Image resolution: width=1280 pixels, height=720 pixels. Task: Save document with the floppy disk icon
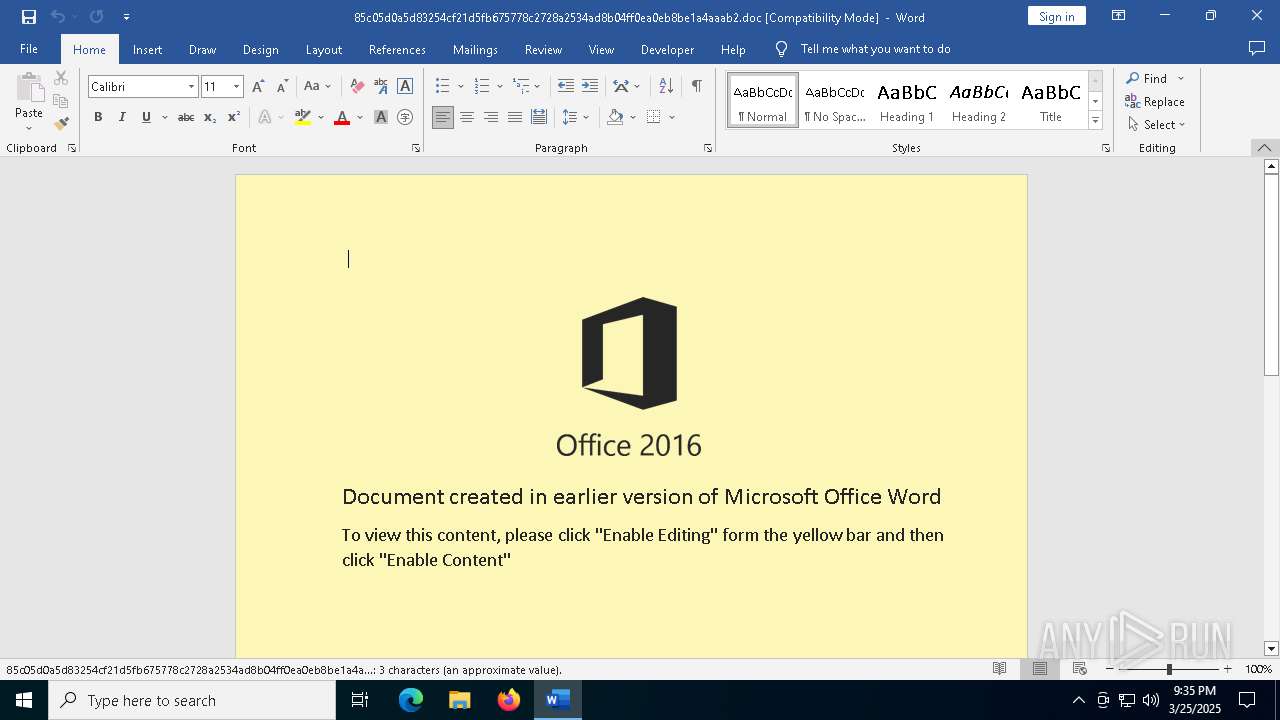[29, 17]
